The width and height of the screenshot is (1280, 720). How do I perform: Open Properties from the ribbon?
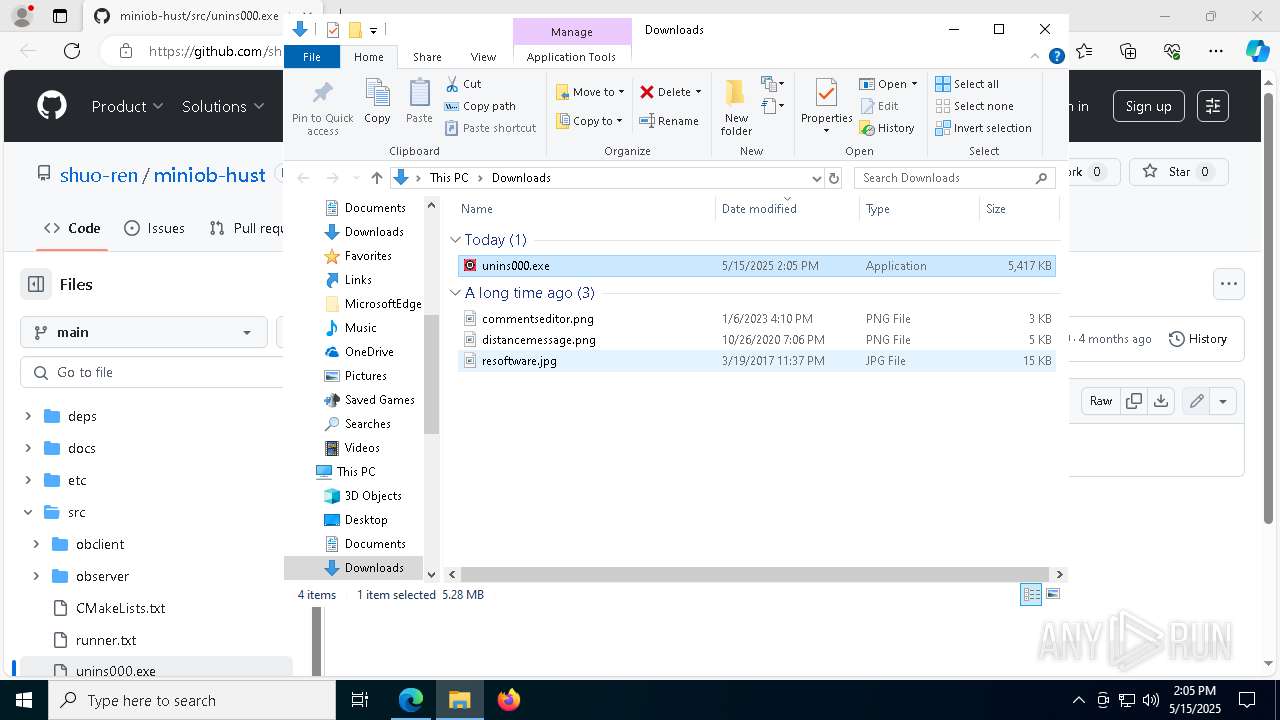[x=826, y=106]
